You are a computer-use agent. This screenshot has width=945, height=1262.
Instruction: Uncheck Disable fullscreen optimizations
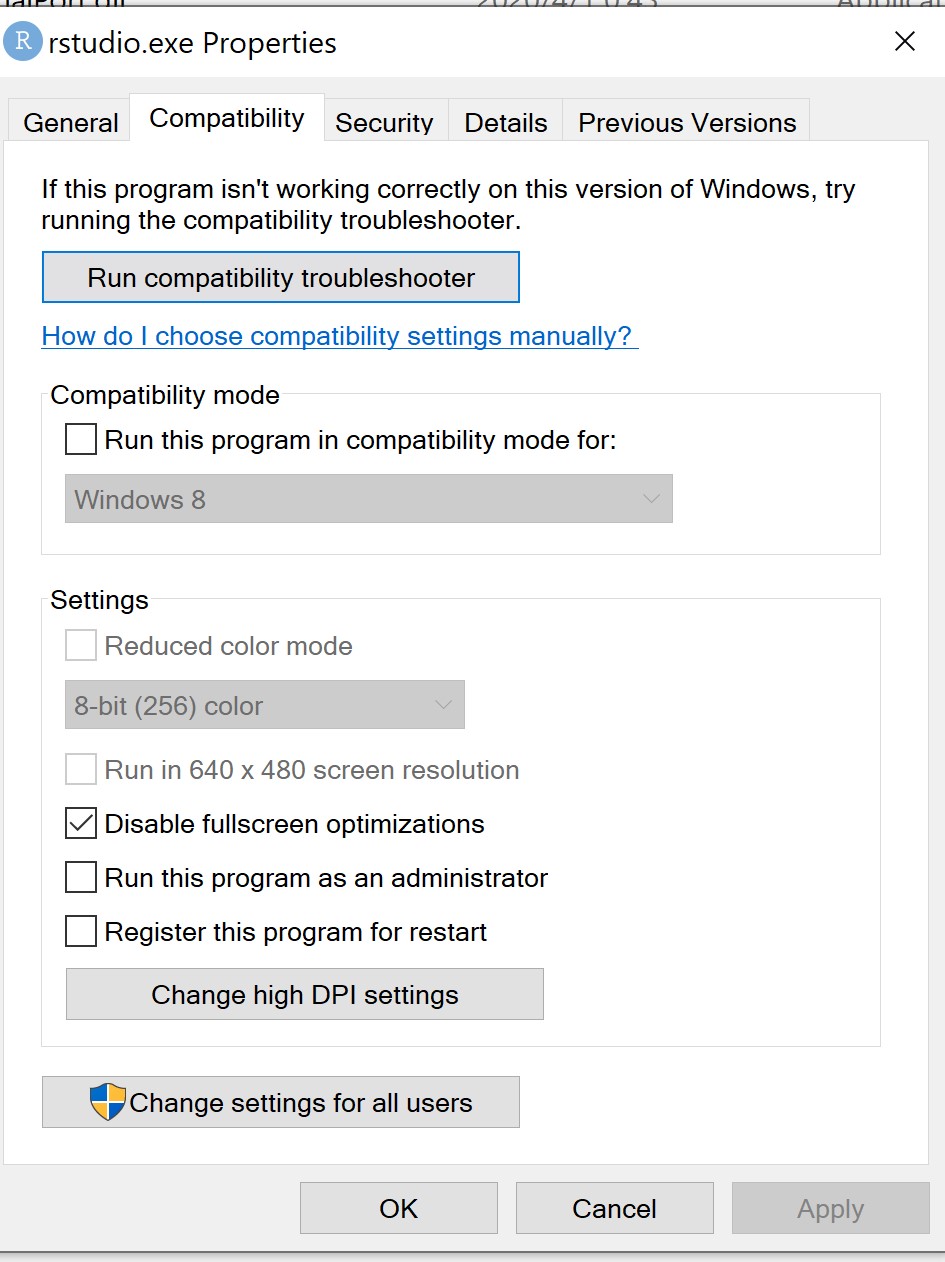(80, 823)
